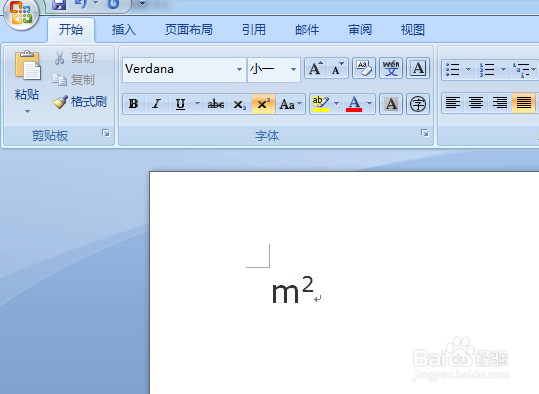
Task: Click the 复制 copy button
Action: tap(73, 80)
